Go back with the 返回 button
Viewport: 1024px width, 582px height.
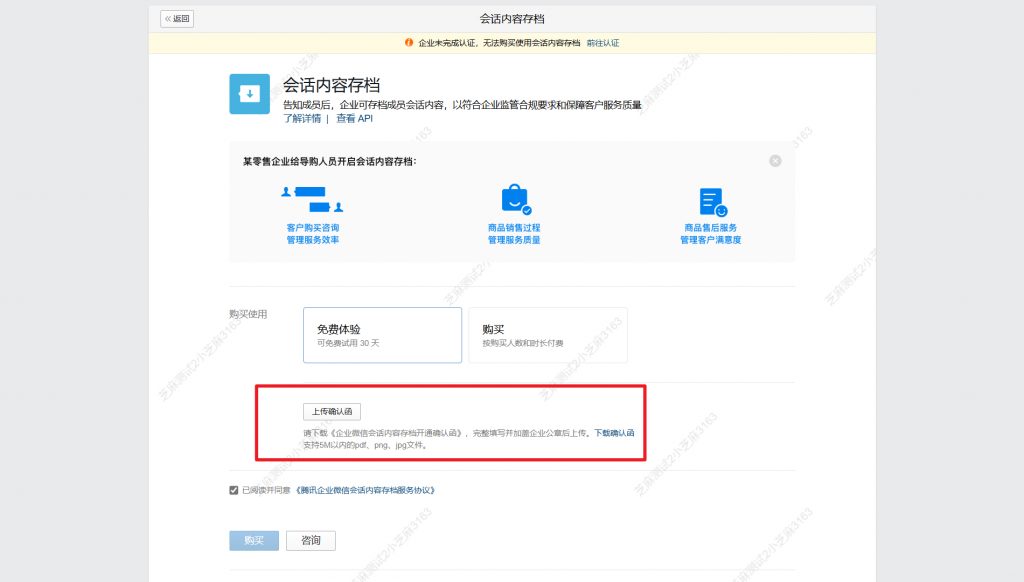pos(177,19)
